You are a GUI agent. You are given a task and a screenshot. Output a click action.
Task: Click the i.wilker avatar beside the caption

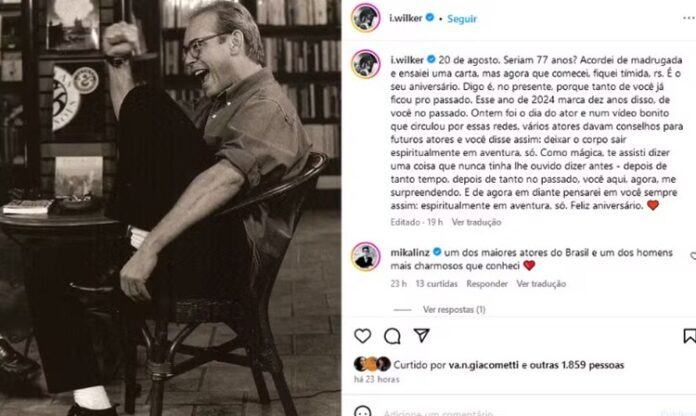[x=366, y=64]
